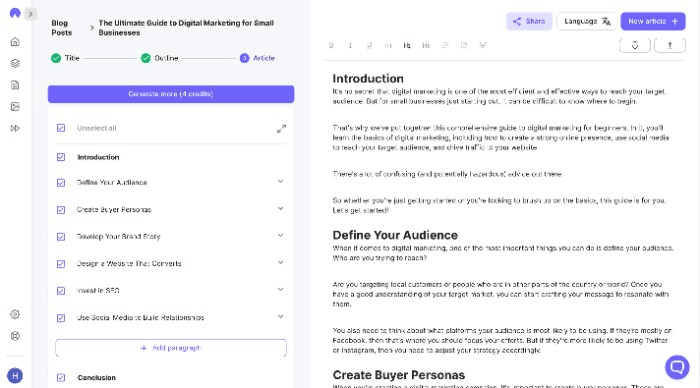
Task: Uncheck the Invest in SEO checkbox
Action: [x=61, y=291]
